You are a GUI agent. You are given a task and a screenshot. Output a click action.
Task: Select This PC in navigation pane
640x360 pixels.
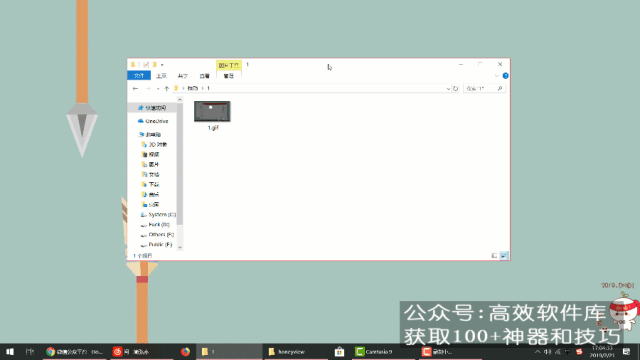(150, 134)
